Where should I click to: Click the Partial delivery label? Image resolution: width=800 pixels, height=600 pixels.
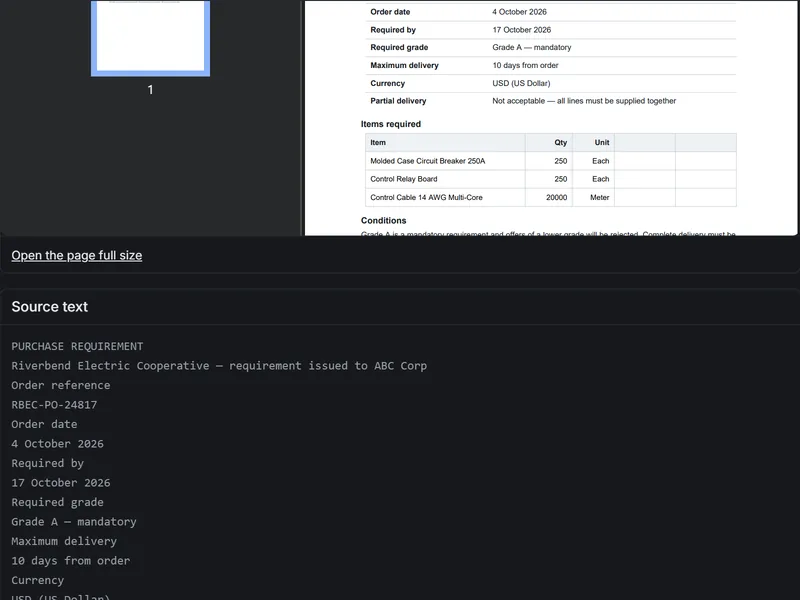click(398, 101)
